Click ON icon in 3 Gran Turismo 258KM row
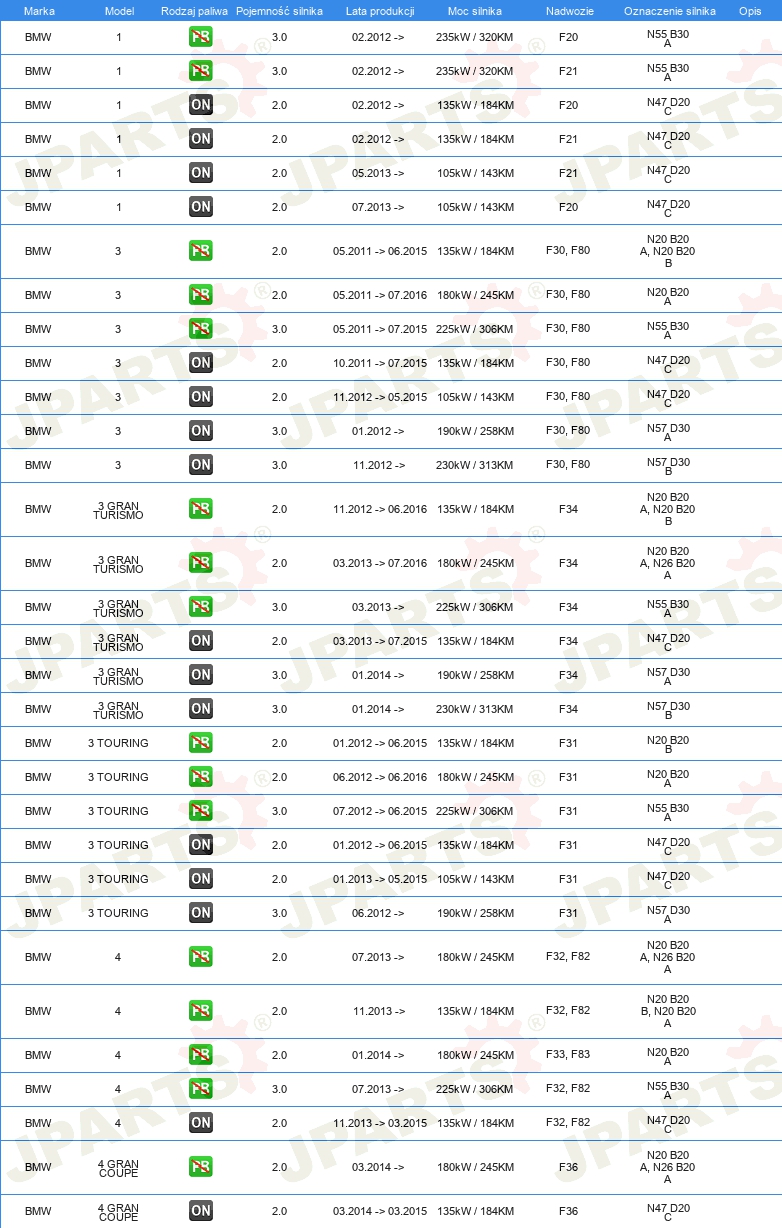782x1228 pixels. [201, 675]
